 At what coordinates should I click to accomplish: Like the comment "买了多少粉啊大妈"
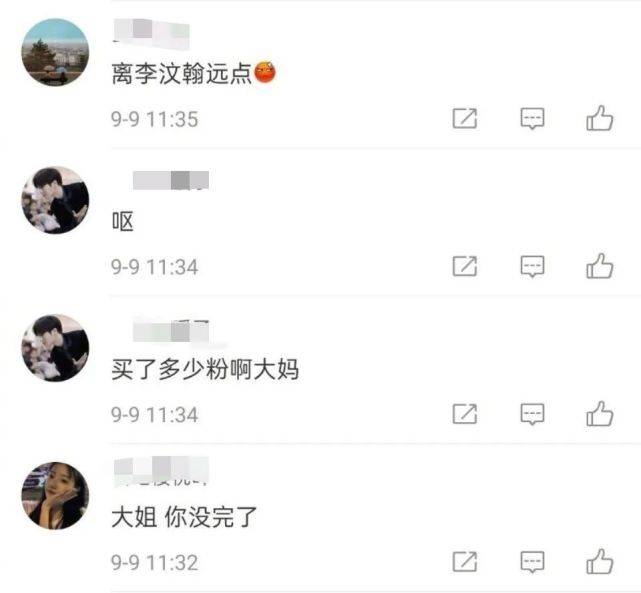click(600, 414)
